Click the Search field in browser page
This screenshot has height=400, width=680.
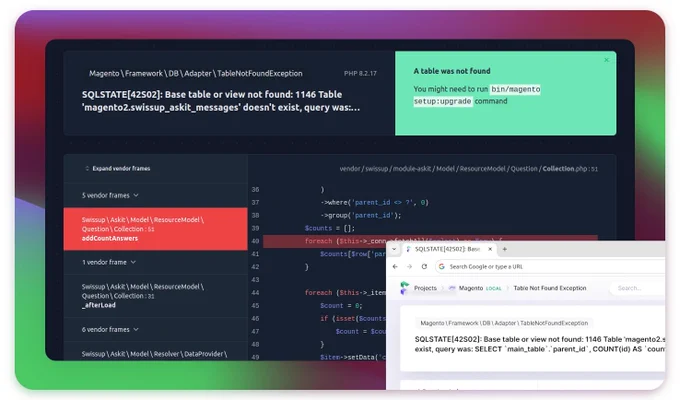[x=638, y=288]
